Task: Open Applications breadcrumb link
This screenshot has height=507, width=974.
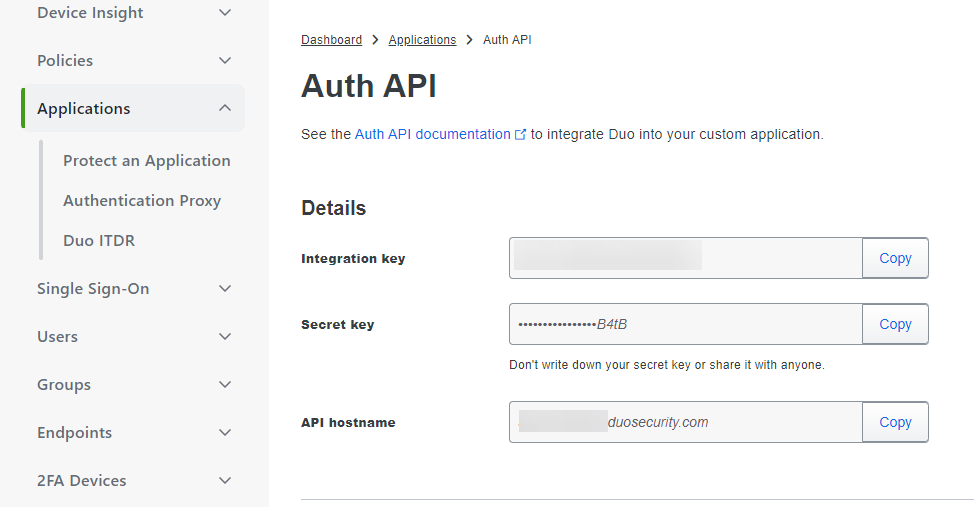Action: point(422,40)
